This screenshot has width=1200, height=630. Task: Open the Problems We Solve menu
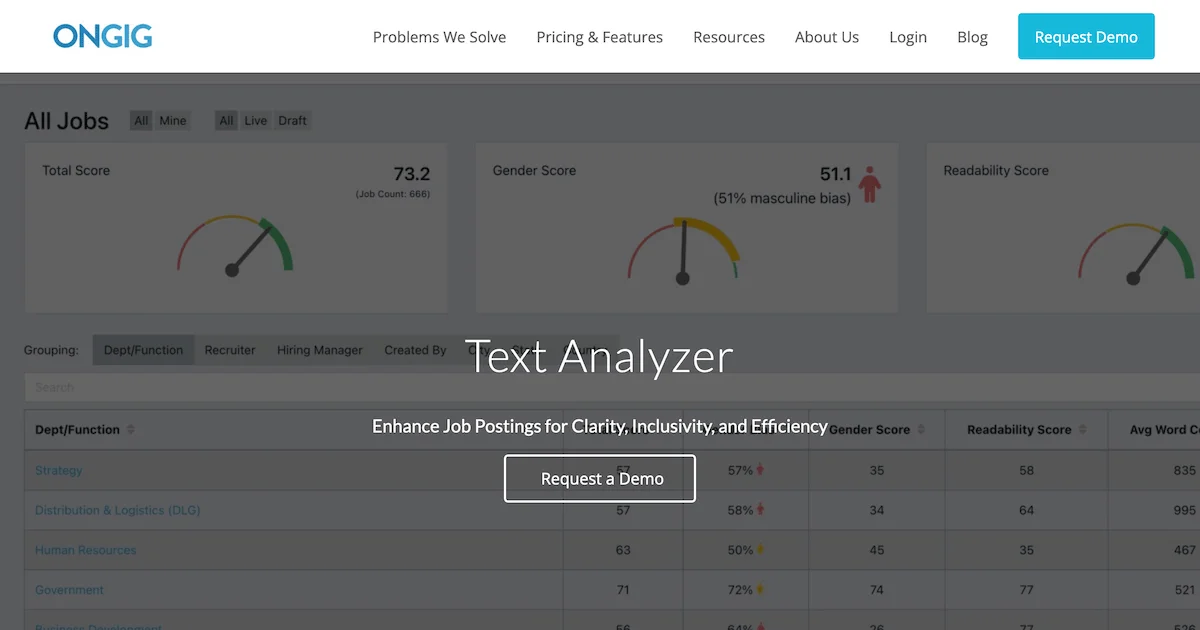pos(439,37)
